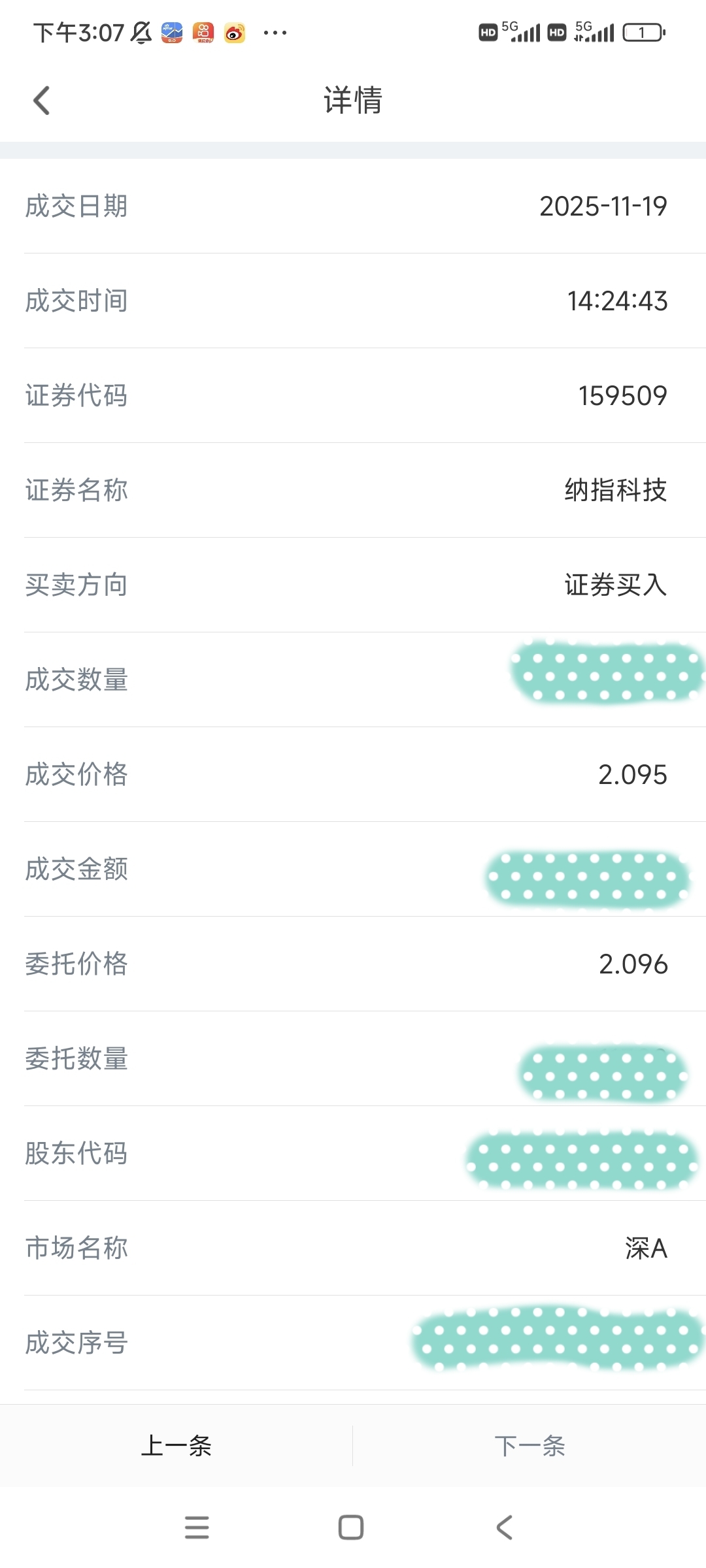Tap the 详情 page title
Viewport: 706px width, 1568px height.
point(353,101)
